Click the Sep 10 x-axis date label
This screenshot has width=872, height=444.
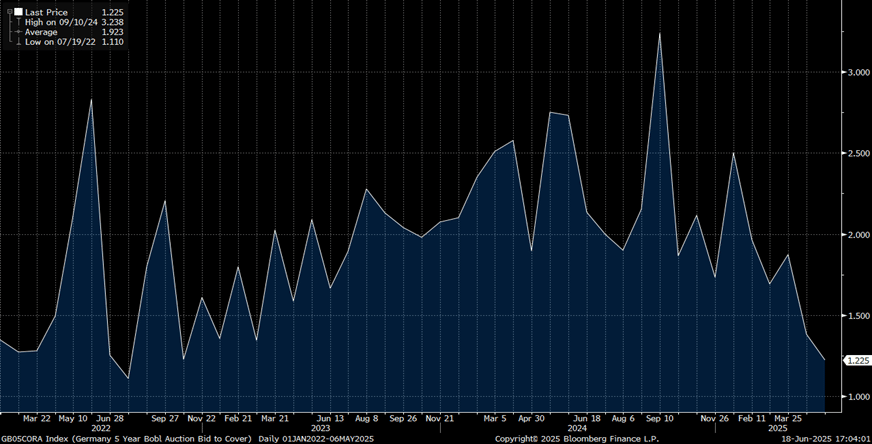click(660, 418)
